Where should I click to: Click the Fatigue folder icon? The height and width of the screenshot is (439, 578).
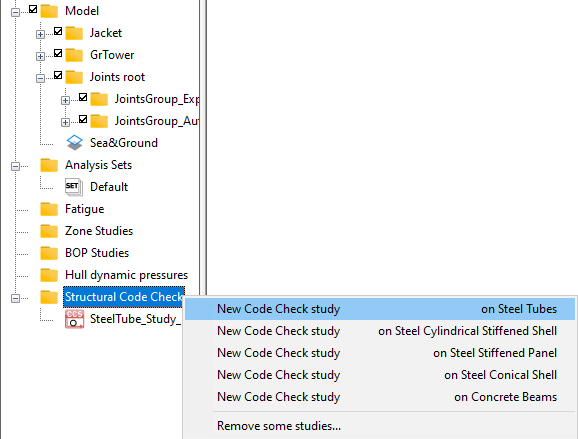pyautogui.click(x=49, y=209)
